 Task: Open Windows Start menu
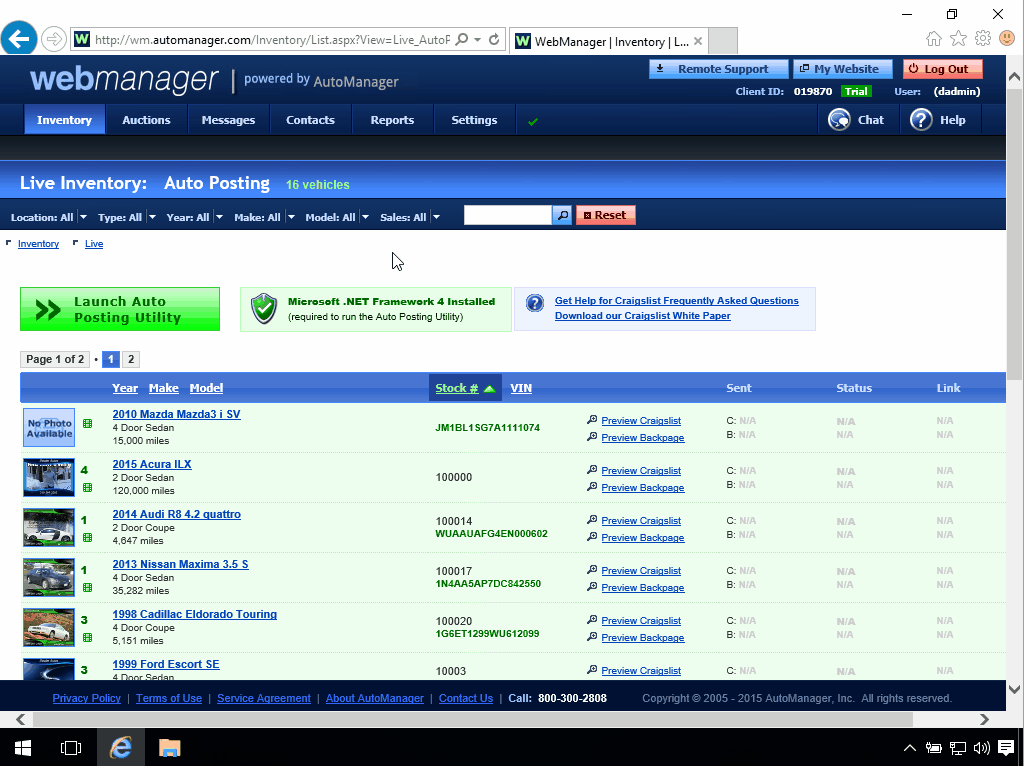point(23,748)
